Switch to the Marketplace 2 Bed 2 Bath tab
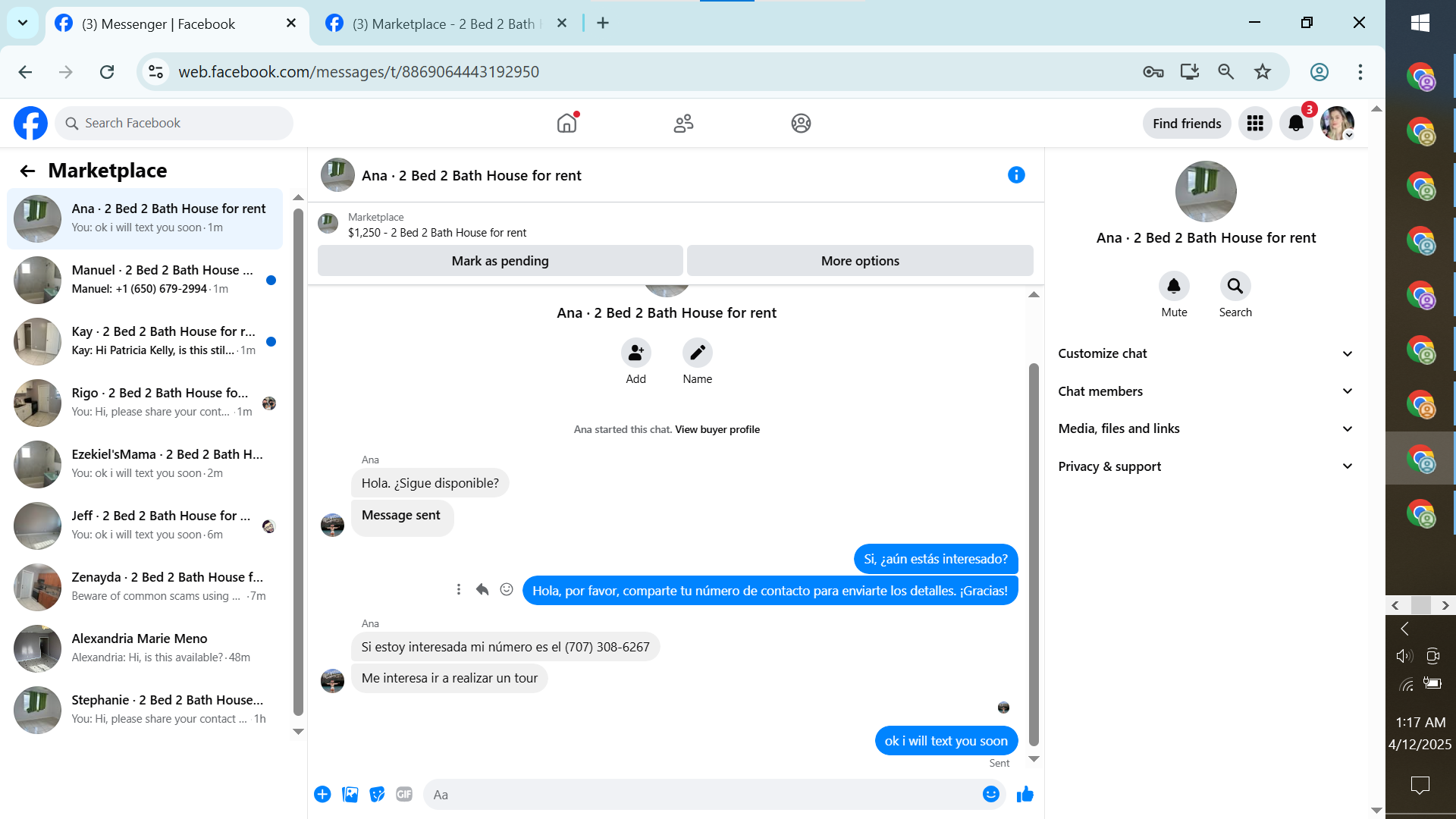This screenshot has height=819, width=1456. [x=447, y=24]
